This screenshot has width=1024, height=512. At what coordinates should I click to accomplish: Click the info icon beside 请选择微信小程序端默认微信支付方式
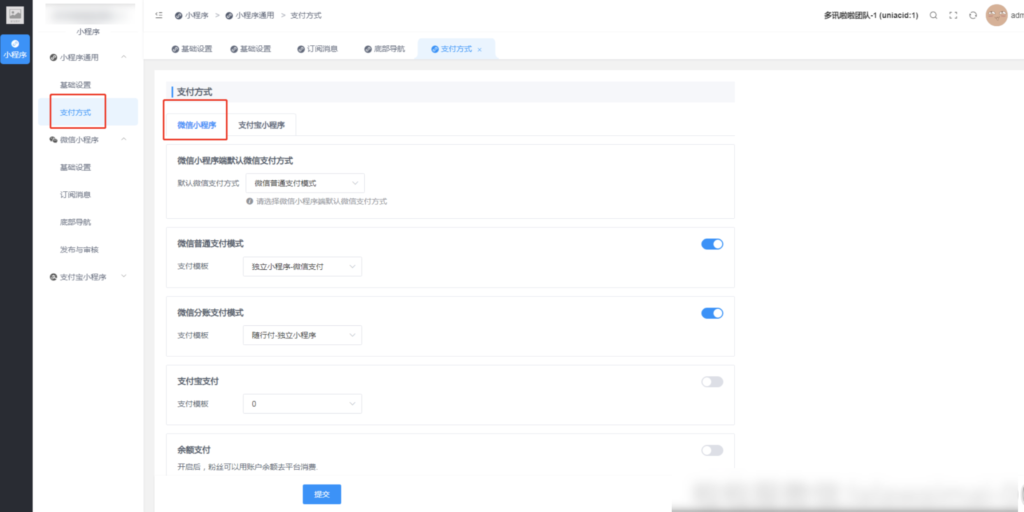tap(249, 201)
